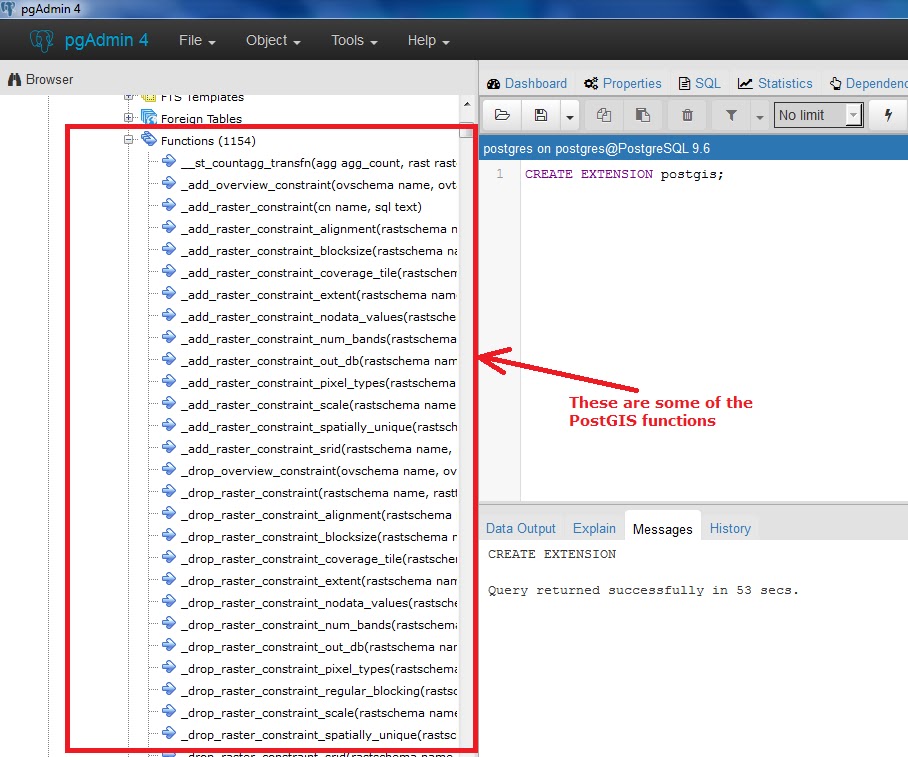908x757 pixels.
Task: Select the Functions (1154) tree item
Action: [x=208, y=141]
